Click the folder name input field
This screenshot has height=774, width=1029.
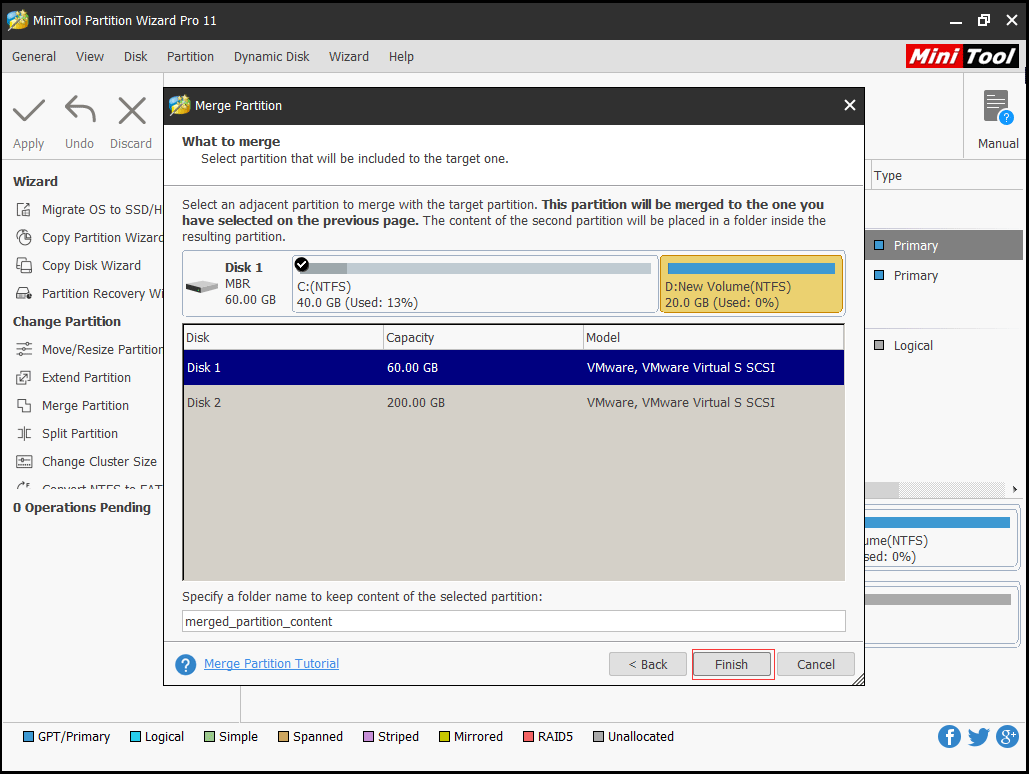coord(514,621)
